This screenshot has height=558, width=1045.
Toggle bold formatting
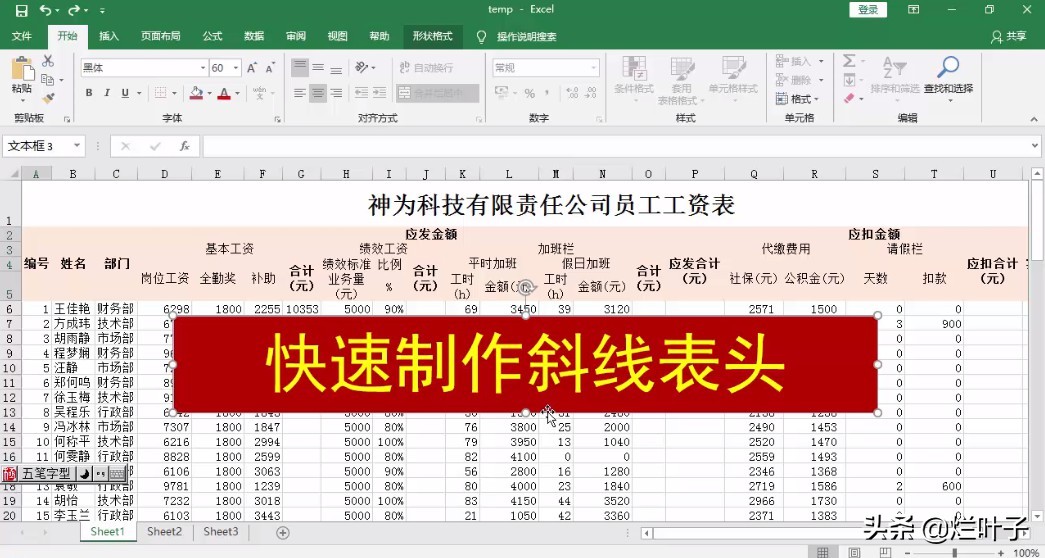89,93
